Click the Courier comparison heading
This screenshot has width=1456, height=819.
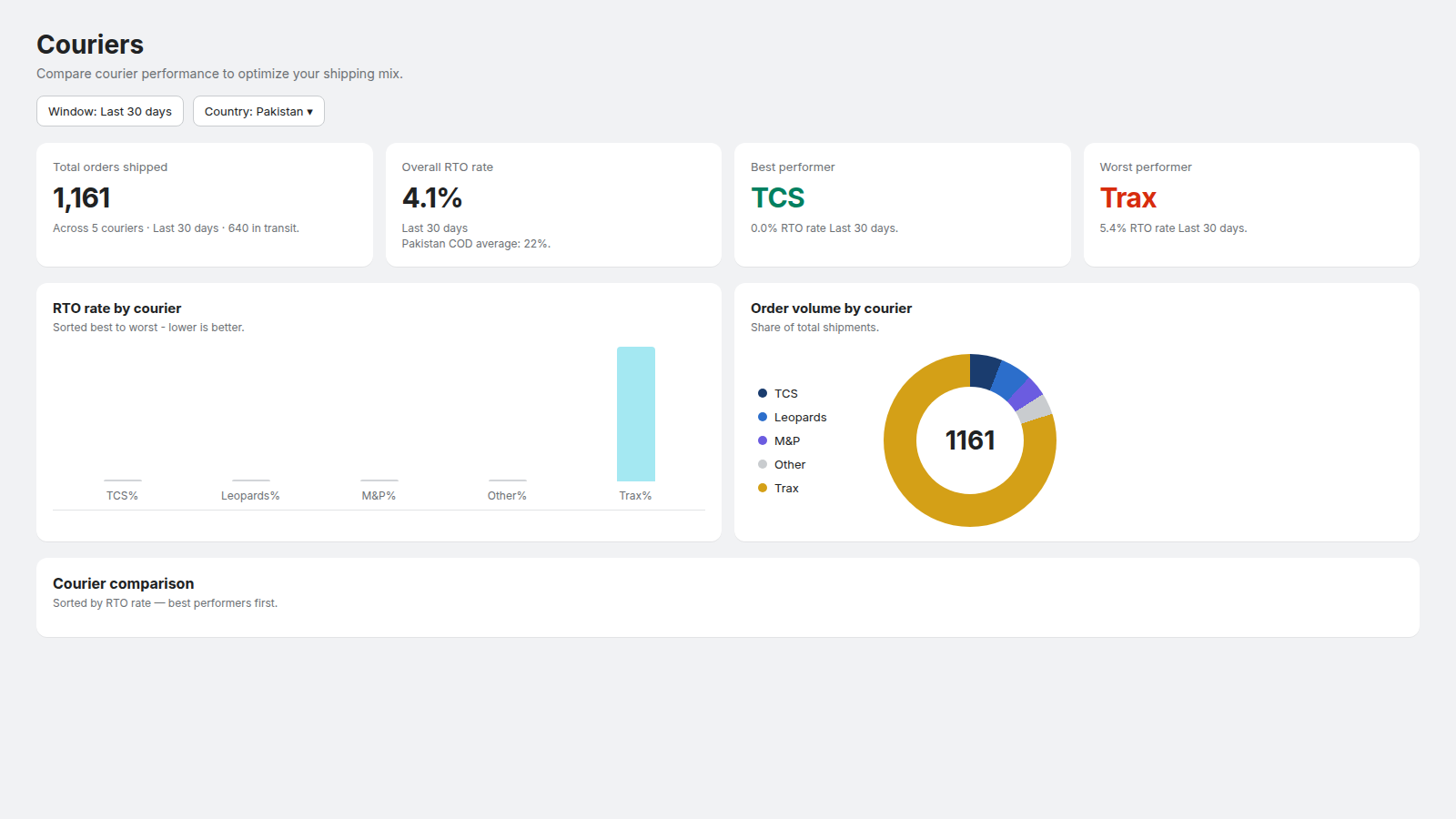click(x=123, y=583)
